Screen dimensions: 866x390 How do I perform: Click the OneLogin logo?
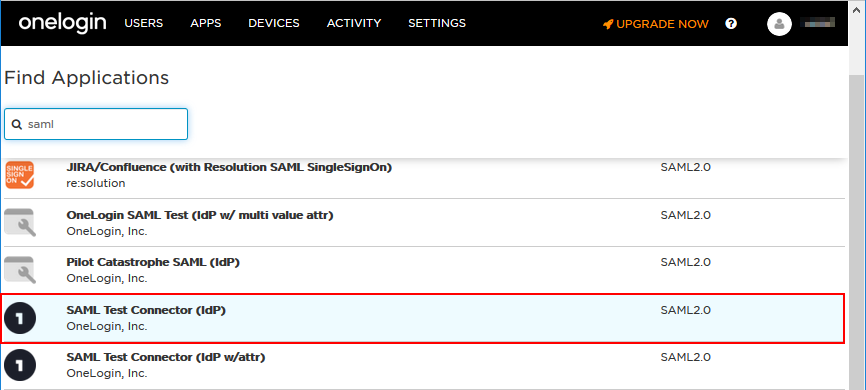coord(62,23)
